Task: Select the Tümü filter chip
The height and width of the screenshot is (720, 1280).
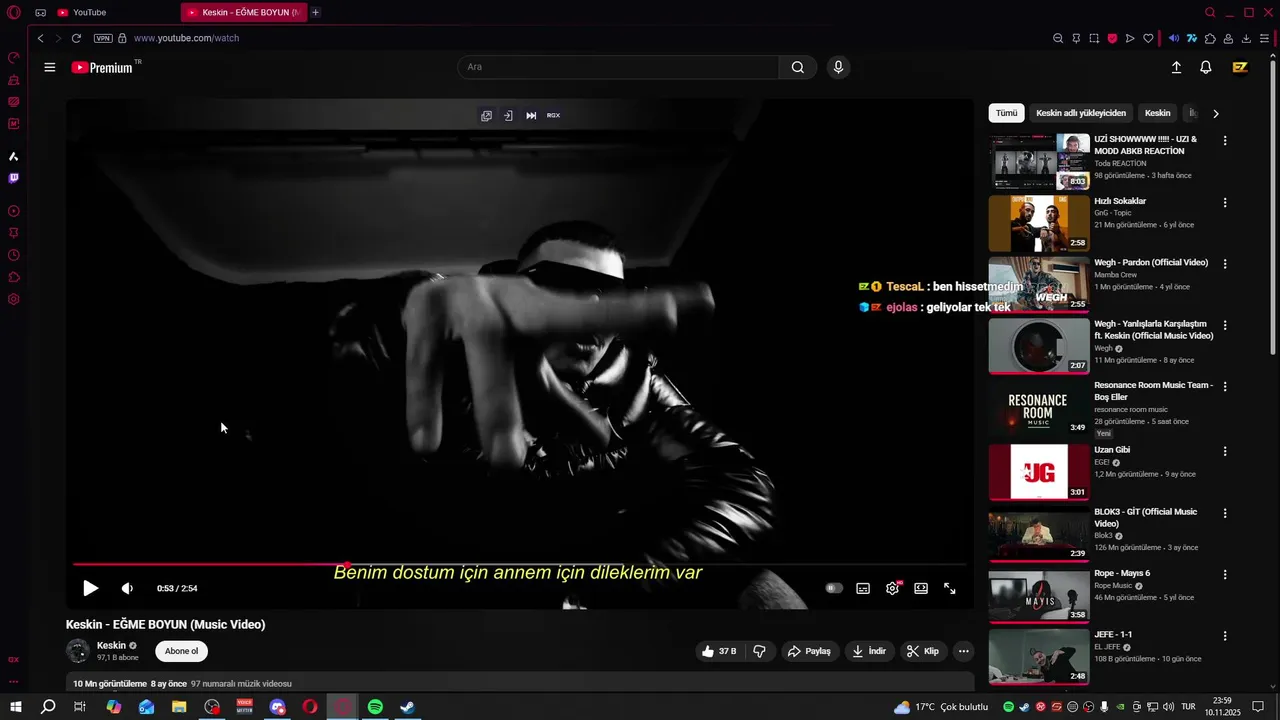Action: pyautogui.click(x=1006, y=113)
